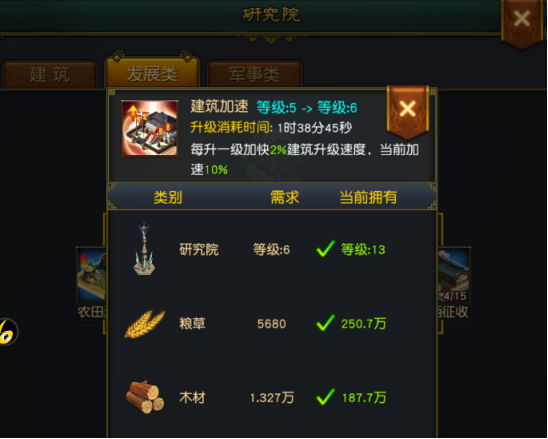The image size is (548, 439).
Task: Close the 研究院 window
Action: pyautogui.click(x=522, y=21)
